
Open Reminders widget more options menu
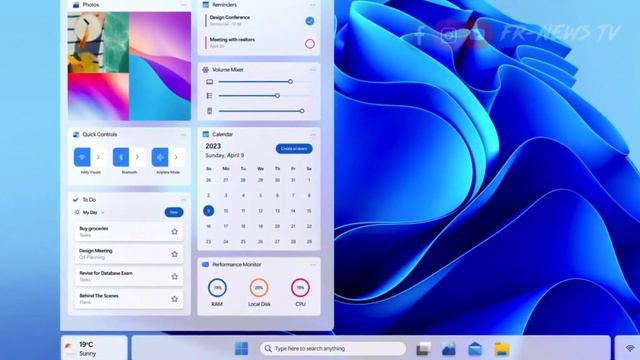(x=313, y=5)
